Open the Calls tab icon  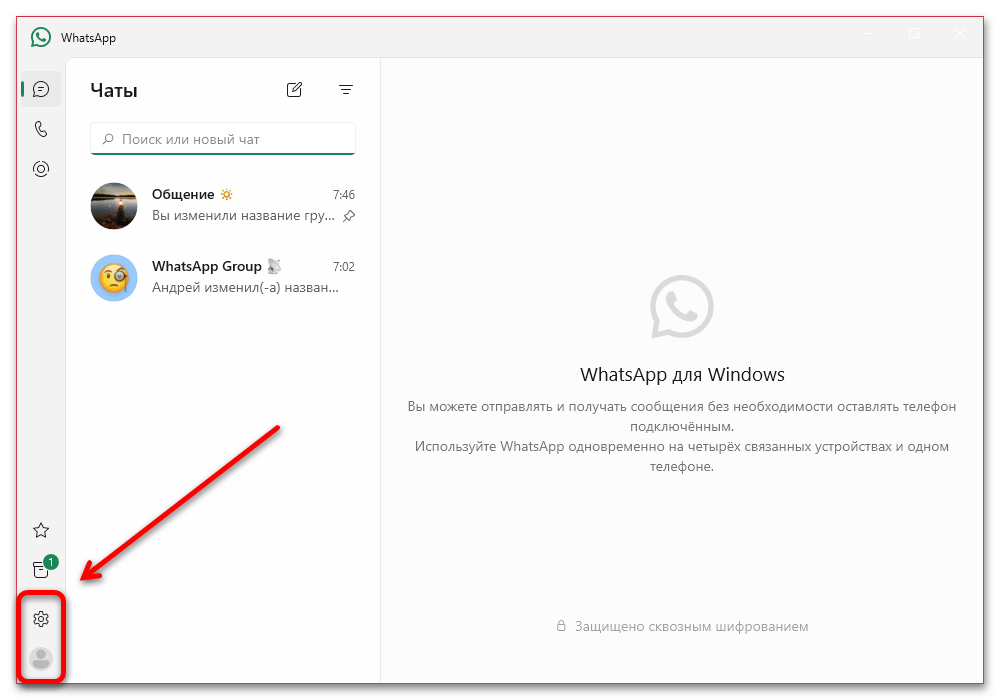tap(41, 129)
